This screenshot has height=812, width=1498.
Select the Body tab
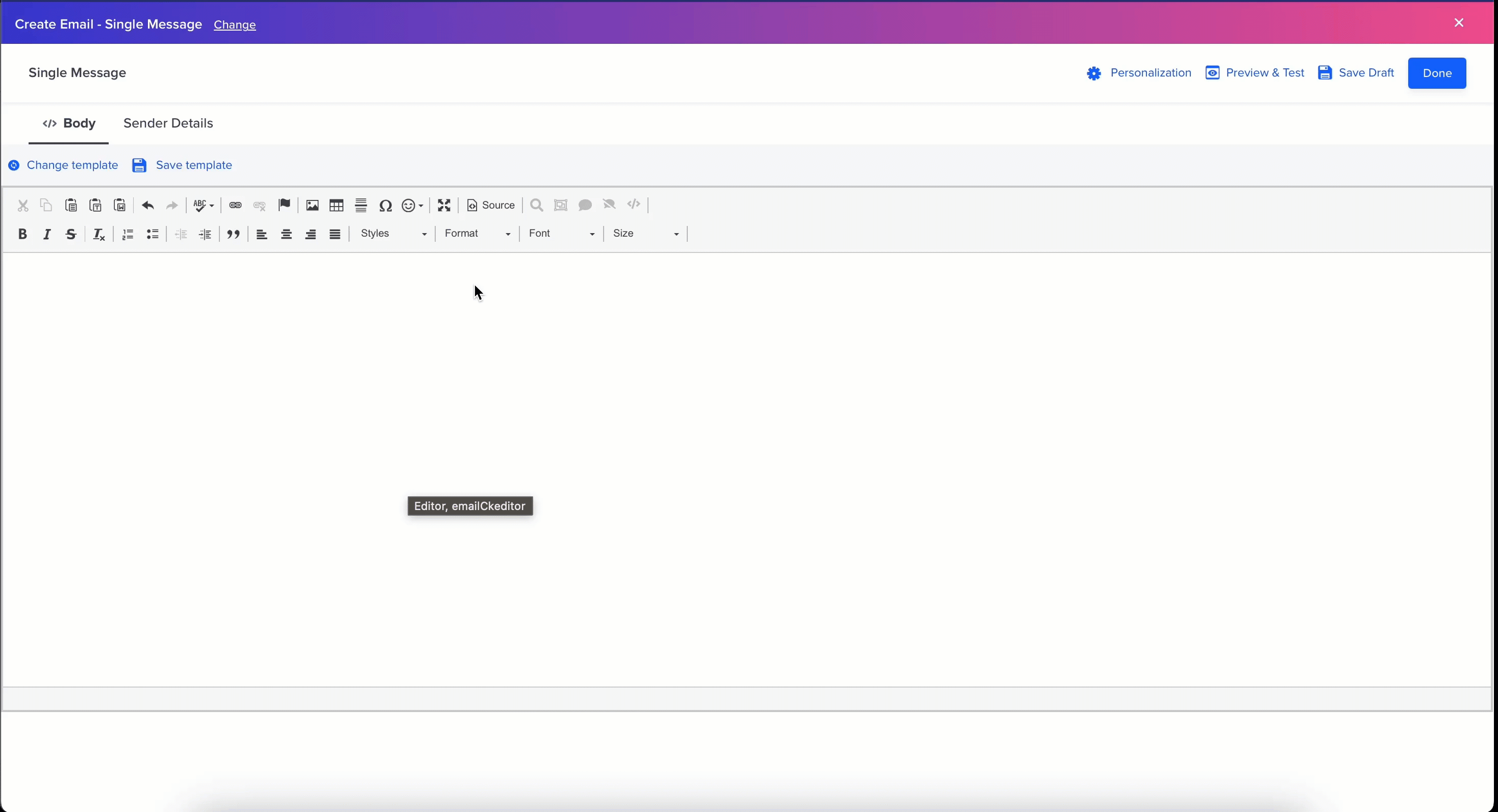(x=69, y=122)
